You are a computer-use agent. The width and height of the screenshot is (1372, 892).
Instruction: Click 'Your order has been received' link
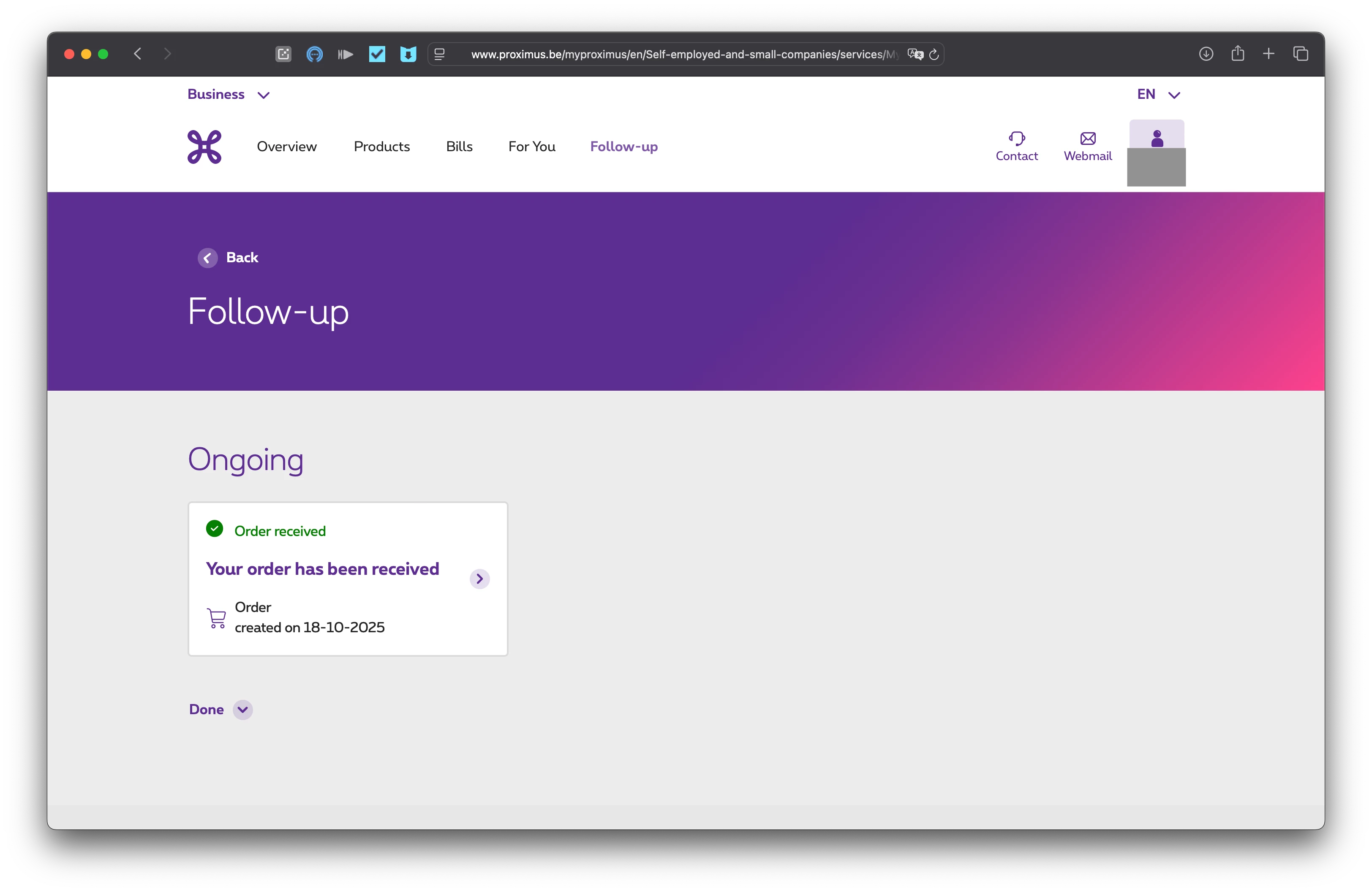click(322, 569)
